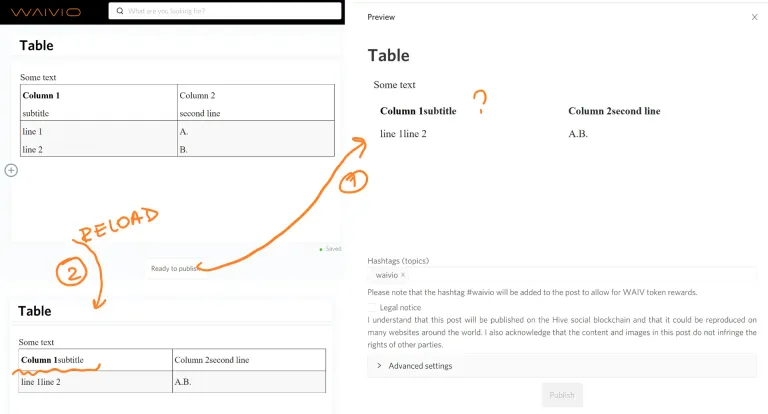Click the Publish button
The height and width of the screenshot is (414, 768).
562,395
